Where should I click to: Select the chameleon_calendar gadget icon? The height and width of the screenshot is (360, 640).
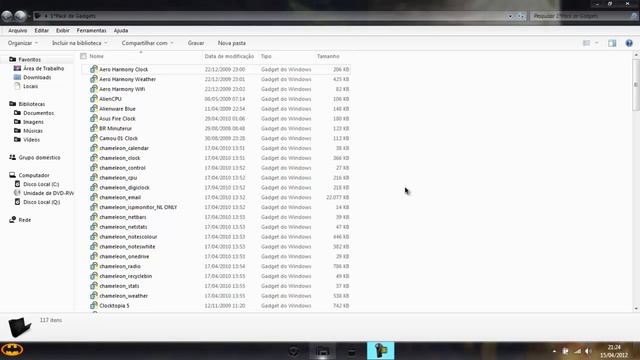(x=94, y=148)
